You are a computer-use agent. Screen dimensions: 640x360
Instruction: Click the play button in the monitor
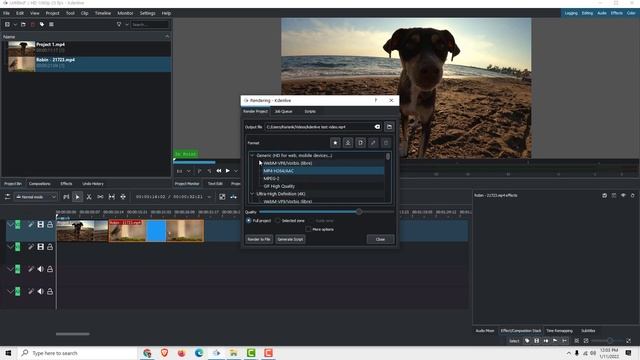tap(228, 171)
